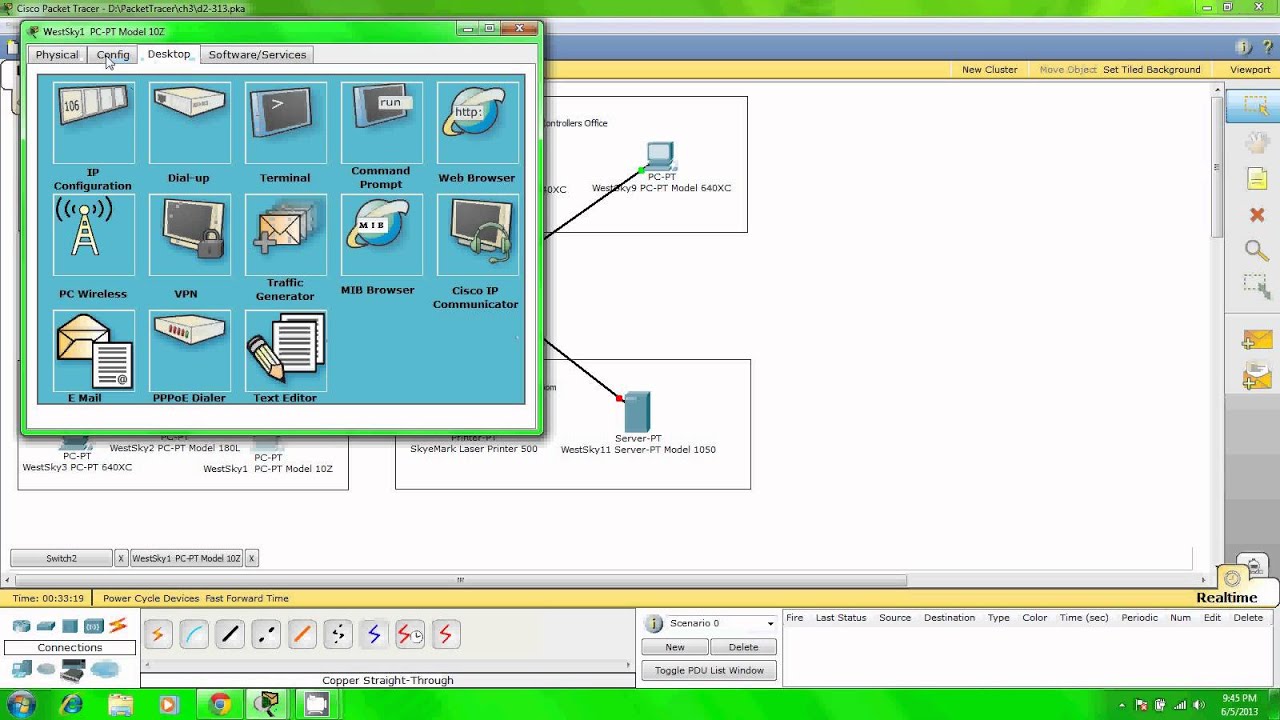Viewport: 1280px width, 720px height.
Task: Open the Terminal application
Action: [x=285, y=123]
